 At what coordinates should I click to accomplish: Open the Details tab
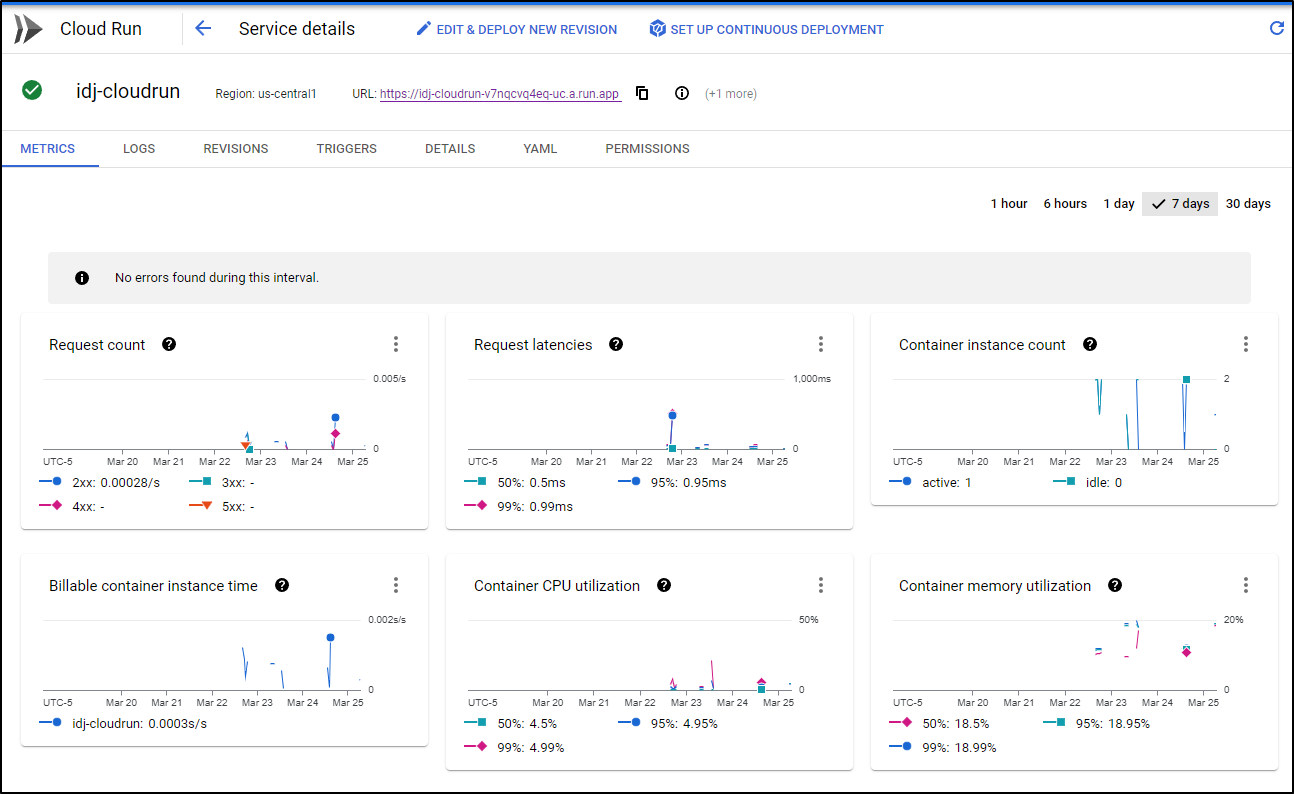[x=450, y=149]
